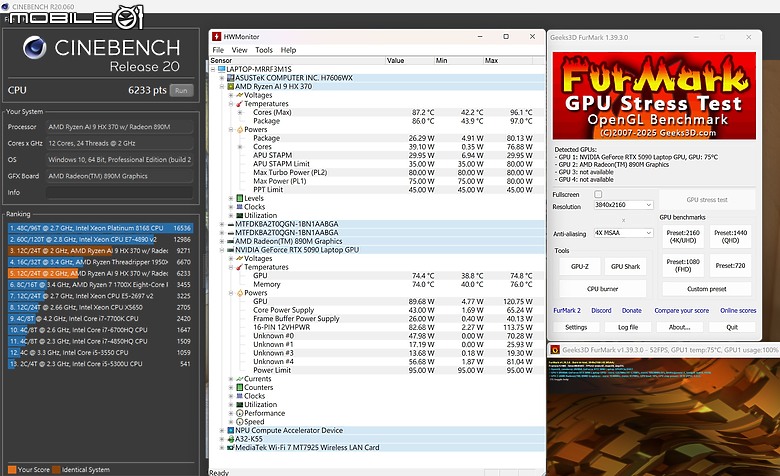This screenshot has height=476, width=780.
Task: Open the Tools menu in HWMonitor
Action: tap(264, 50)
